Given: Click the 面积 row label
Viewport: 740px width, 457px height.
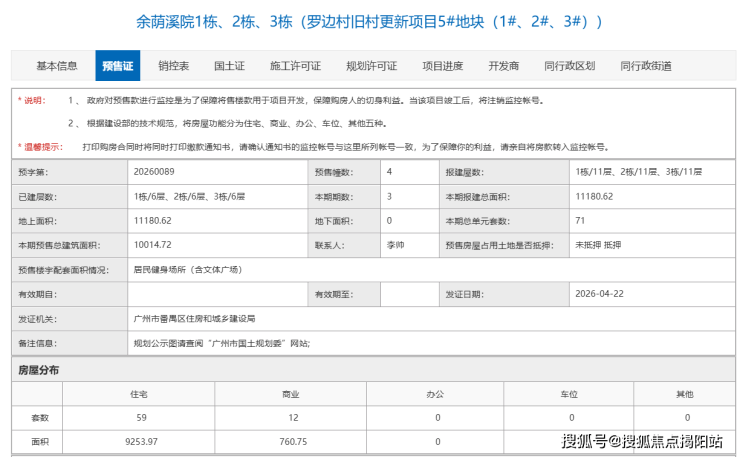Looking at the screenshot, I should point(40,442).
